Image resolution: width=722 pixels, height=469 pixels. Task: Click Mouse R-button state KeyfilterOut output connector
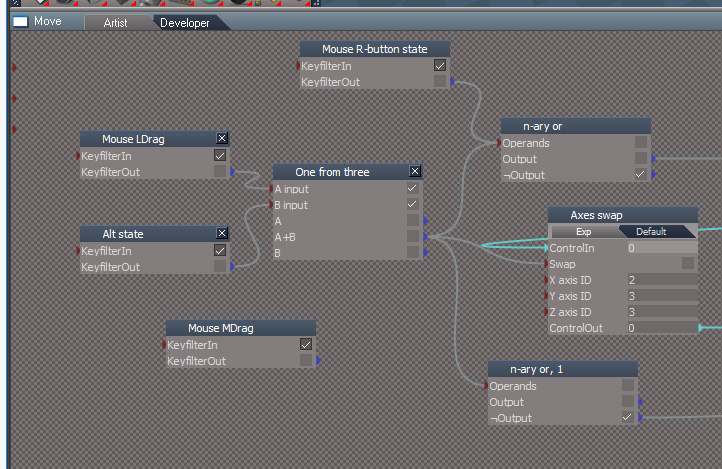[453, 82]
